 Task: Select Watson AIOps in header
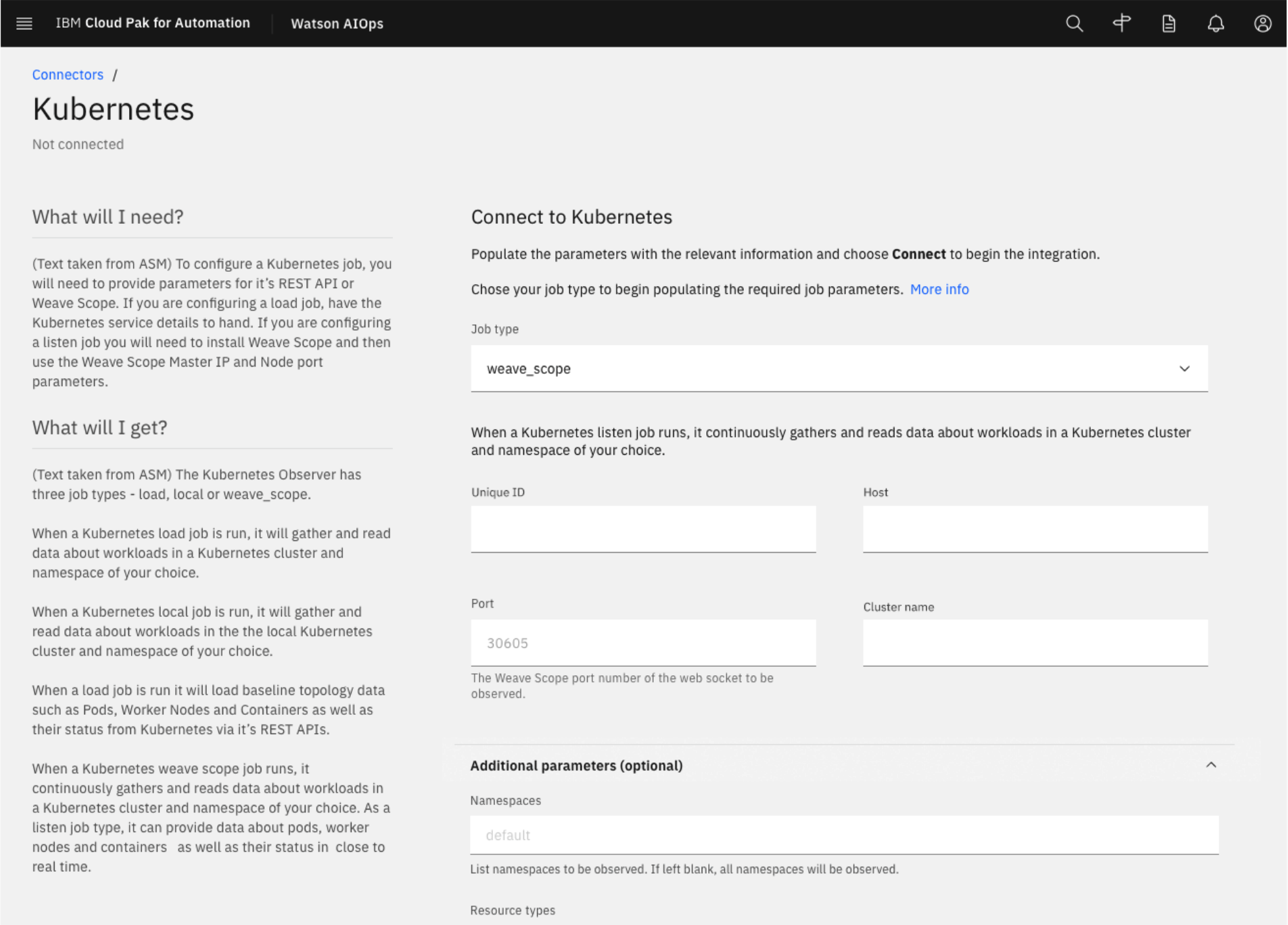(337, 23)
